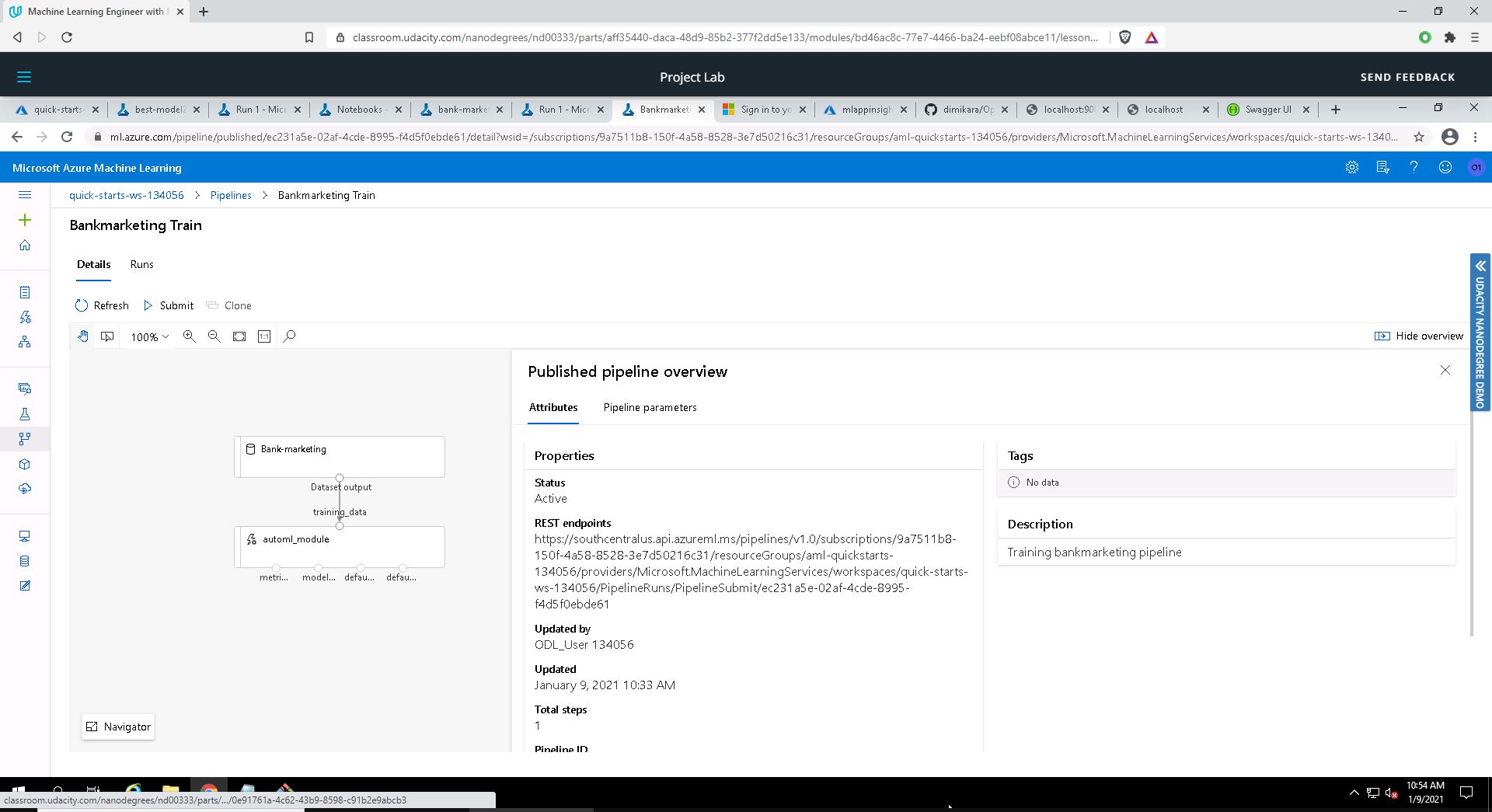Select the automl_module node
The height and width of the screenshot is (812, 1492).
(340, 547)
